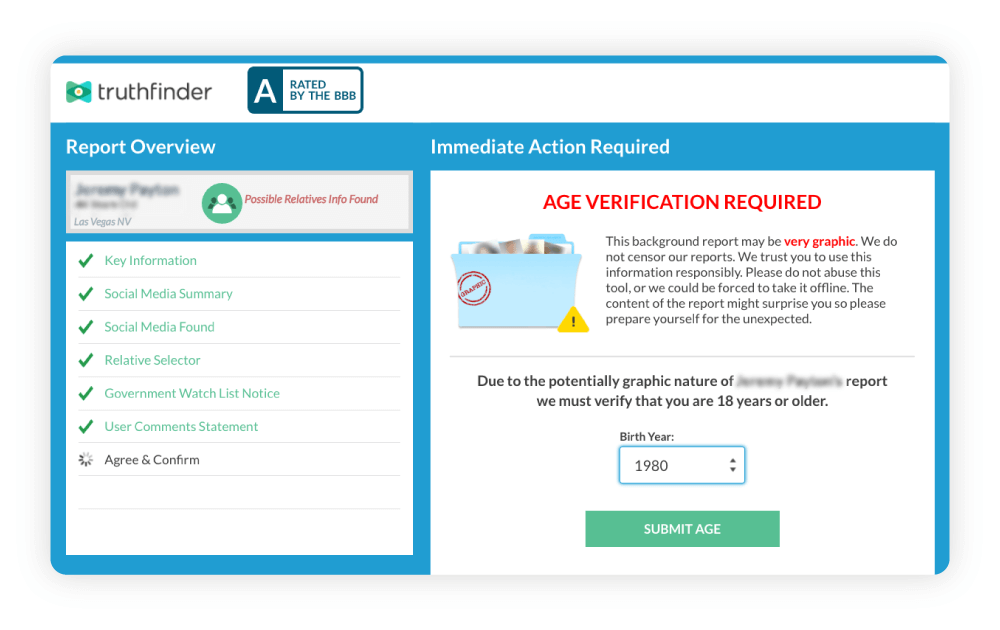Screen dimensions: 1000x630
Task: Click the truthfinder eye logo icon
Action: (x=78, y=92)
